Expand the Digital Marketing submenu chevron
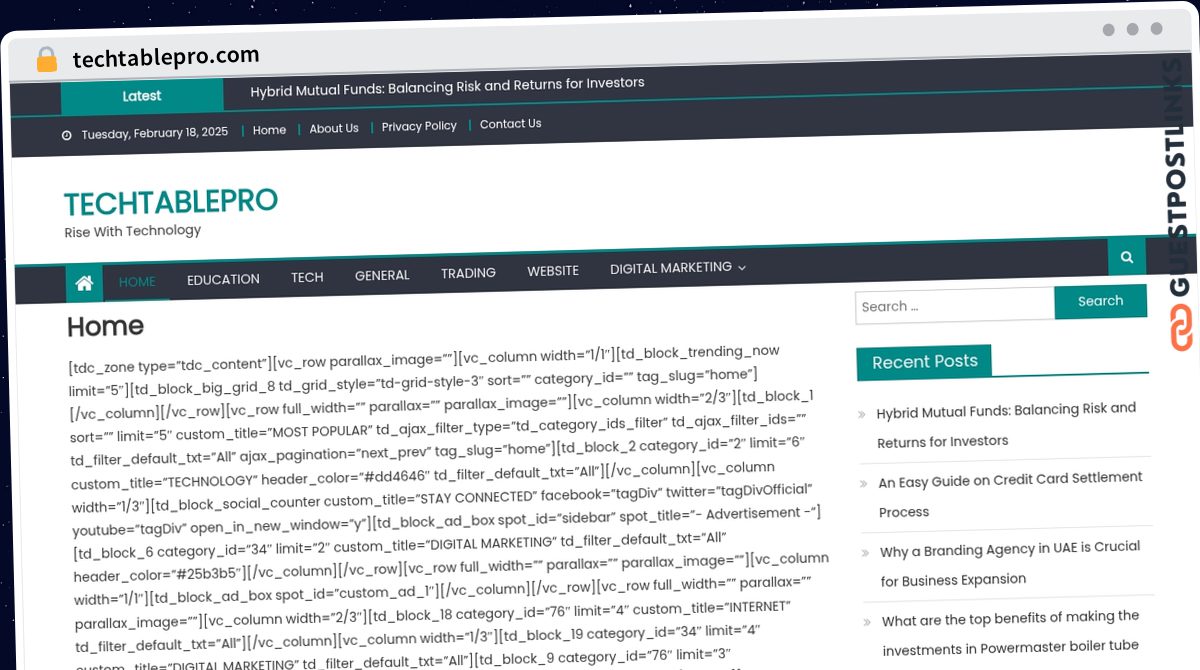Screen dimensions: 1200x670 [742, 267]
